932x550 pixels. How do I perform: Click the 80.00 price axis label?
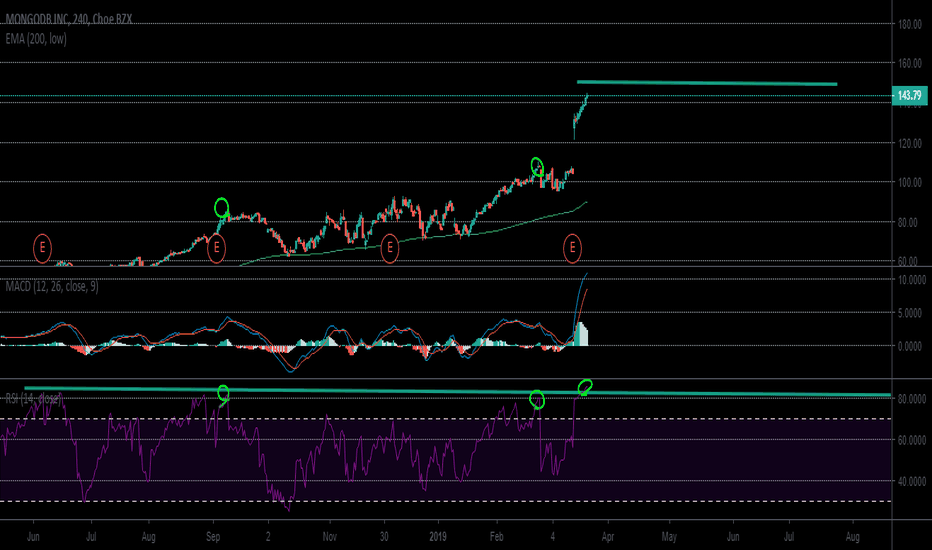pos(908,222)
